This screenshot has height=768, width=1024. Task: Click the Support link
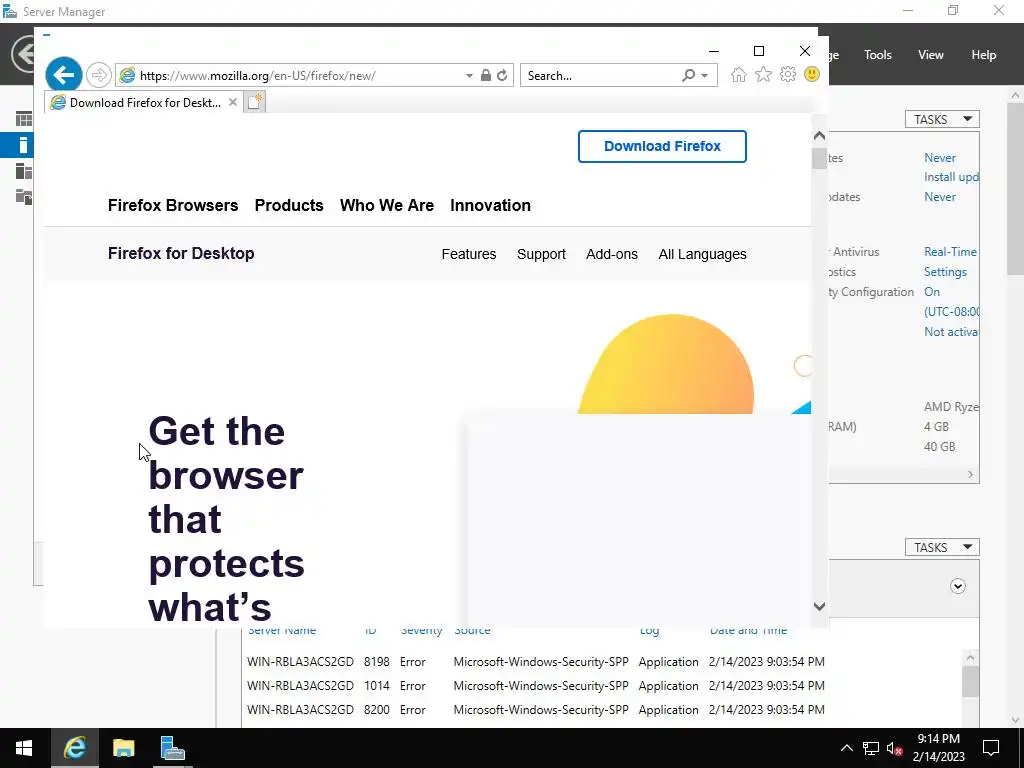pos(541,254)
